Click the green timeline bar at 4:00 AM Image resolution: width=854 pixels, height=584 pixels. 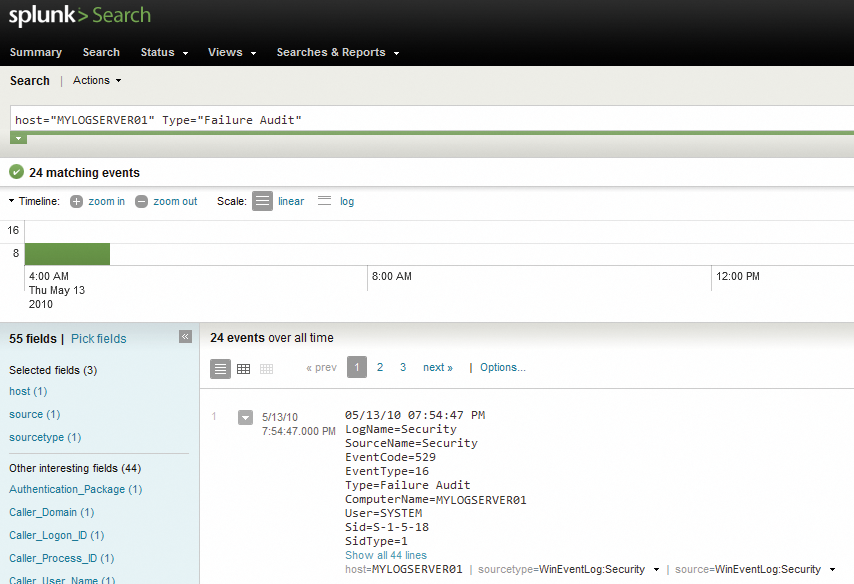pyautogui.click(x=67, y=254)
